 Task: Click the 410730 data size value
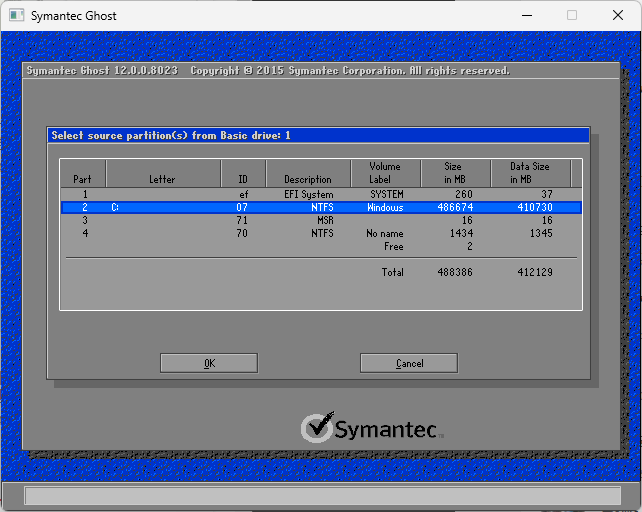tap(535, 207)
